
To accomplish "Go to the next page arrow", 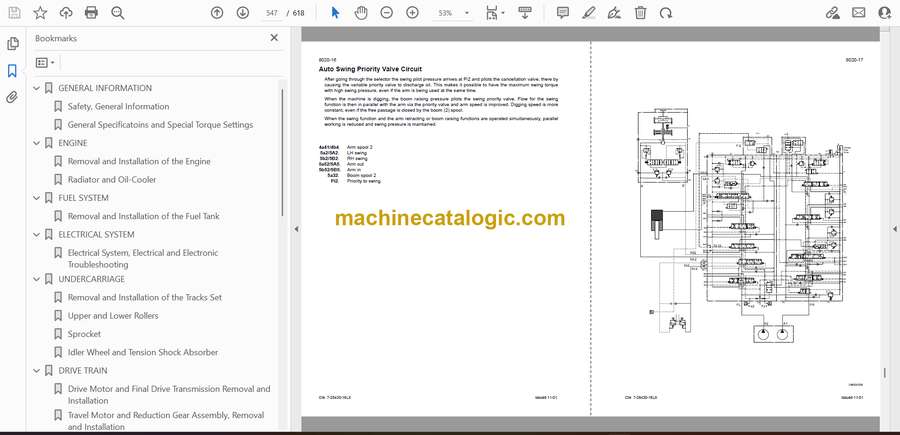I will tap(243, 13).
